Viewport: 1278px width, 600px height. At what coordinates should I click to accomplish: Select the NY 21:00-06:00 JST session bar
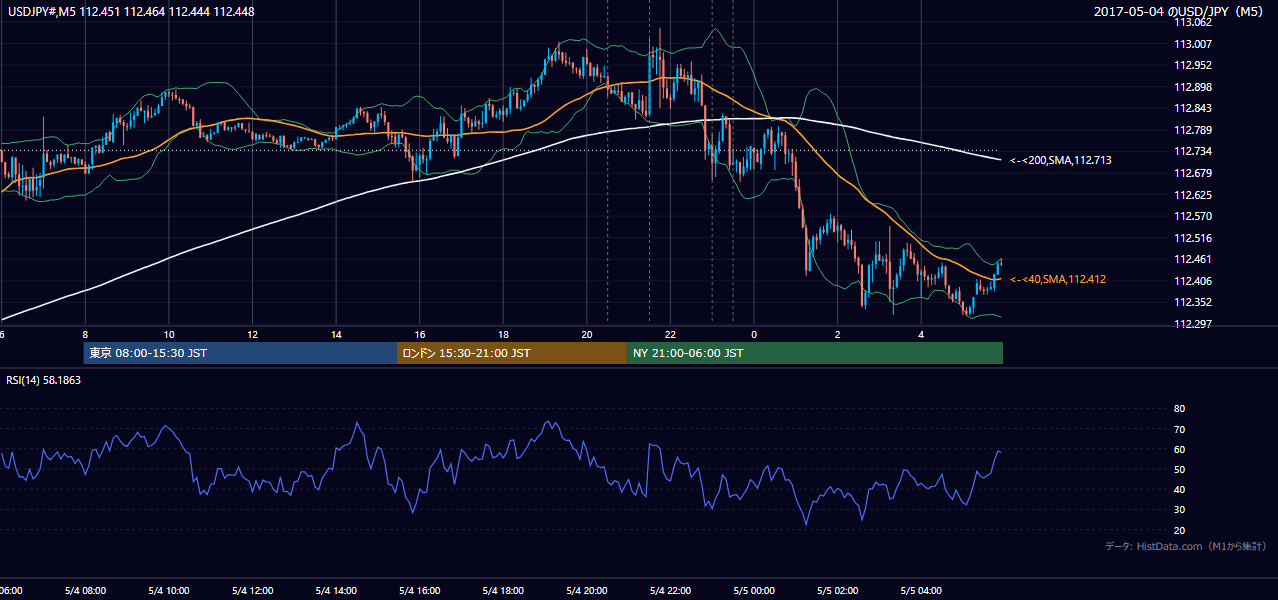click(815, 353)
